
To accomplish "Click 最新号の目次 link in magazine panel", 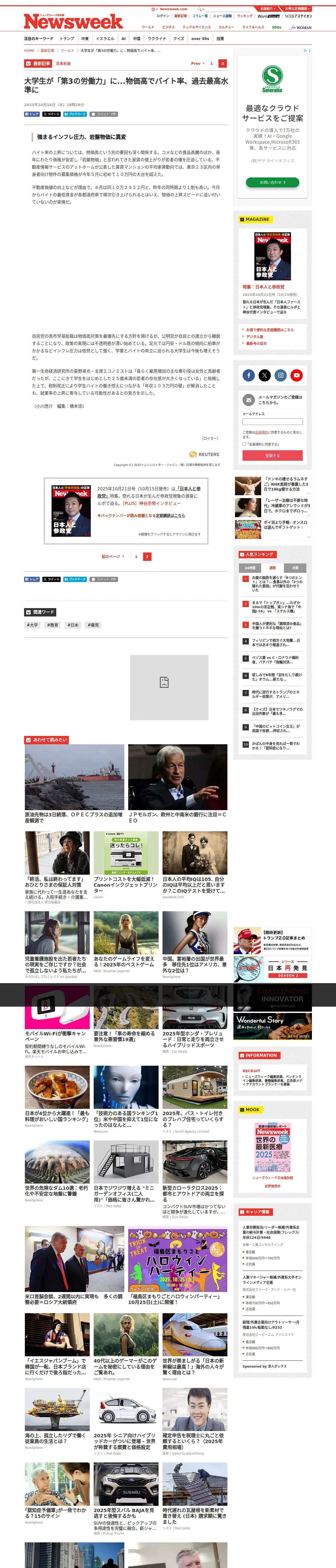I will [x=257, y=343].
